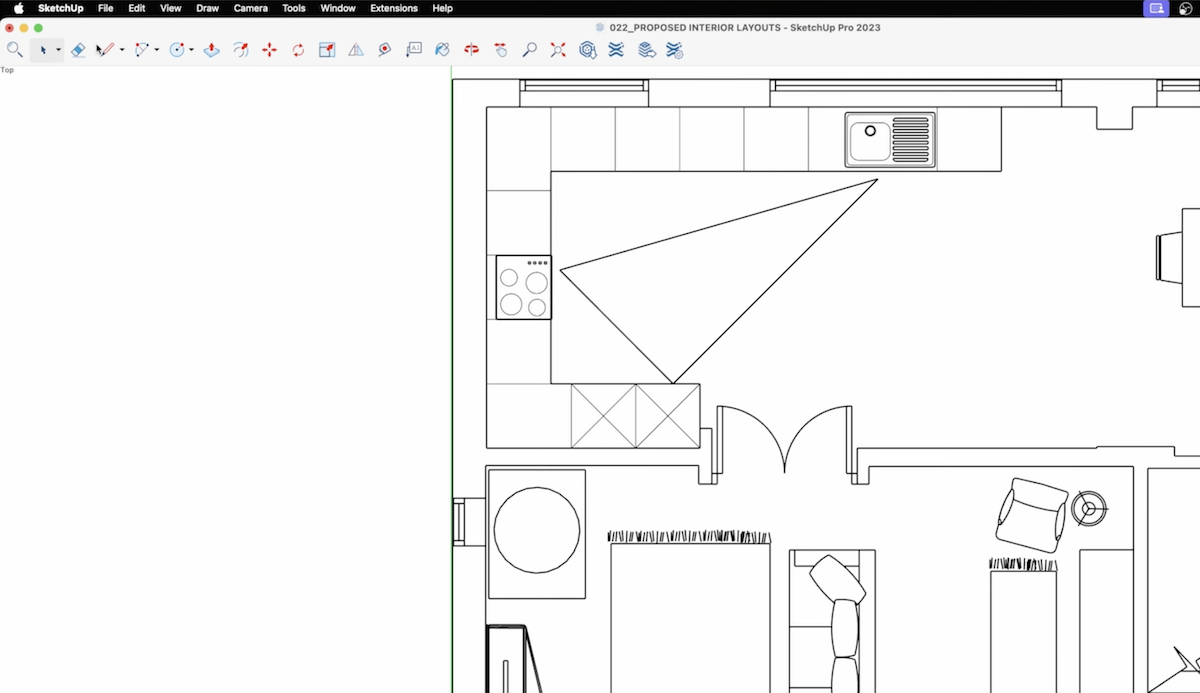Open the 3D Warehouse icon
The height and width of the screenshot is (693, 1200).
tap(588, 49)
